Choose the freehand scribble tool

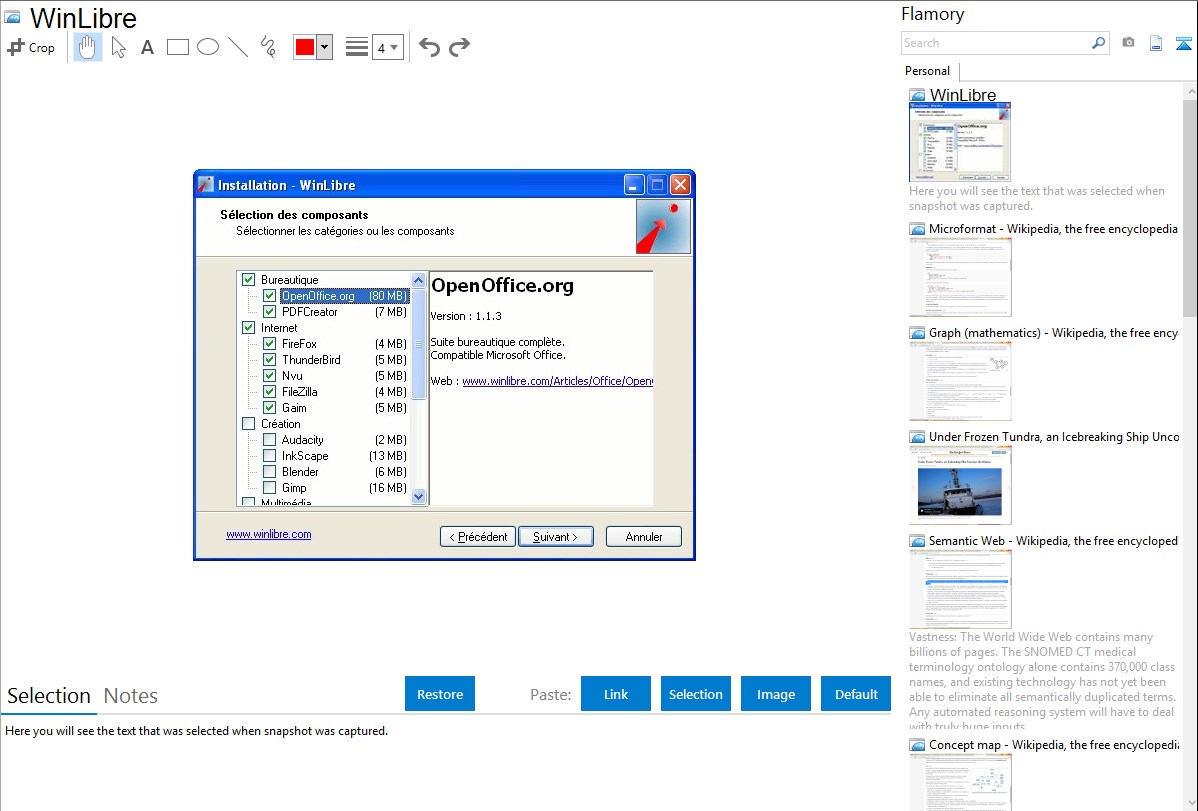tap(268, 47)
